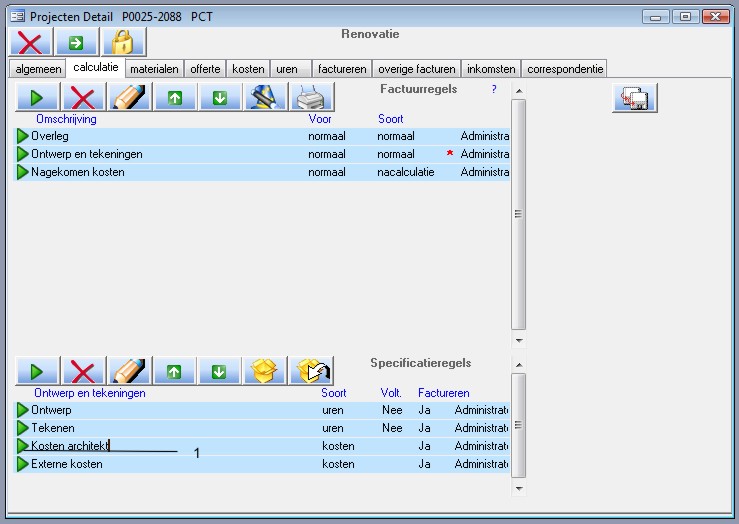739x524 pixels.
Task: Click the Specificatieregels scrollbar down arrow
Action: pos(519,489)
